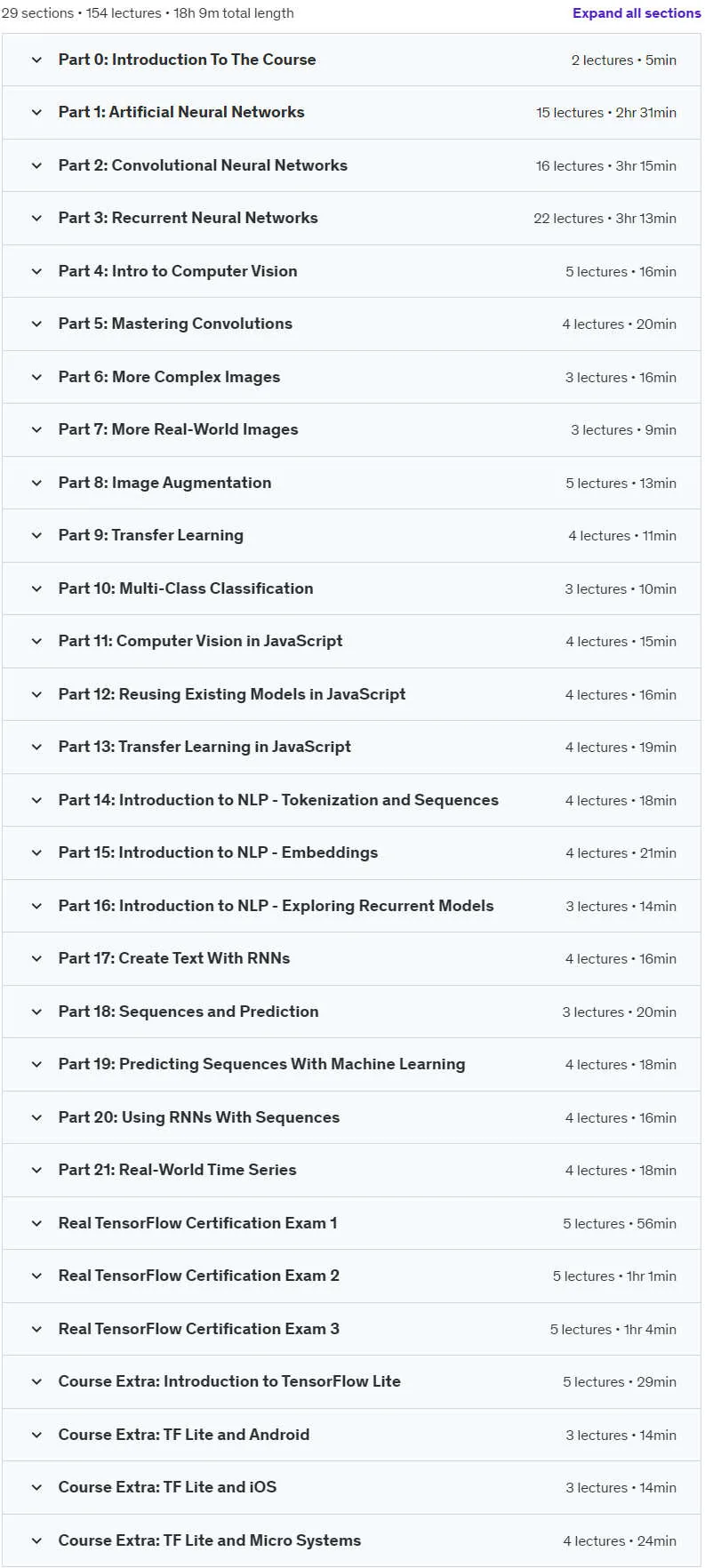
Task: Open Part 14: Tokenization and Sequences section
Action: (351, 800)
